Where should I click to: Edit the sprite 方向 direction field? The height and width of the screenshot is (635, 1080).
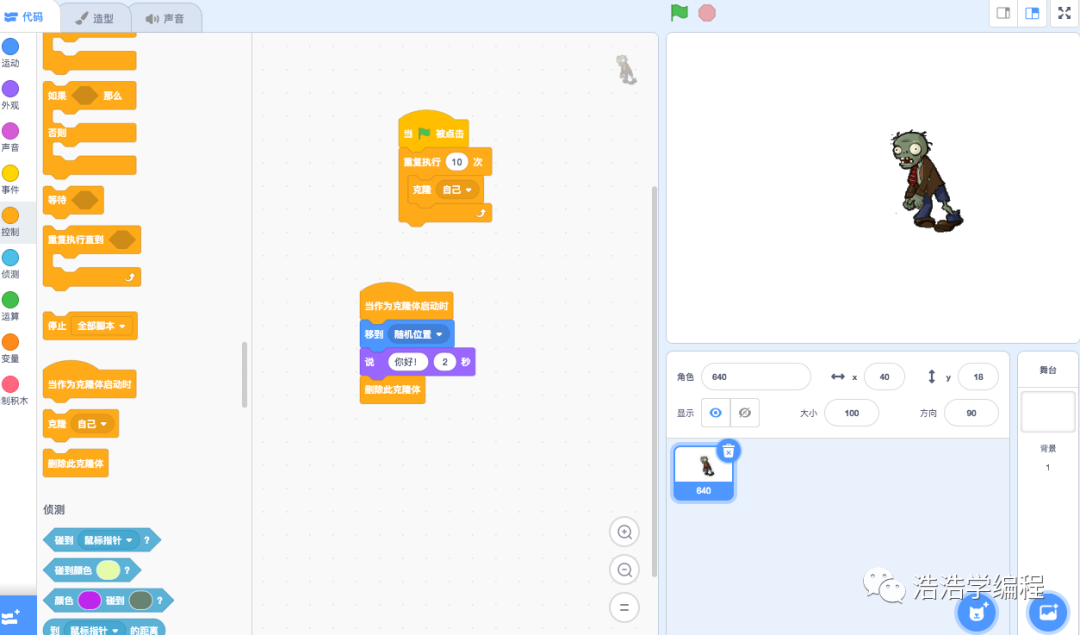point(971,413)
